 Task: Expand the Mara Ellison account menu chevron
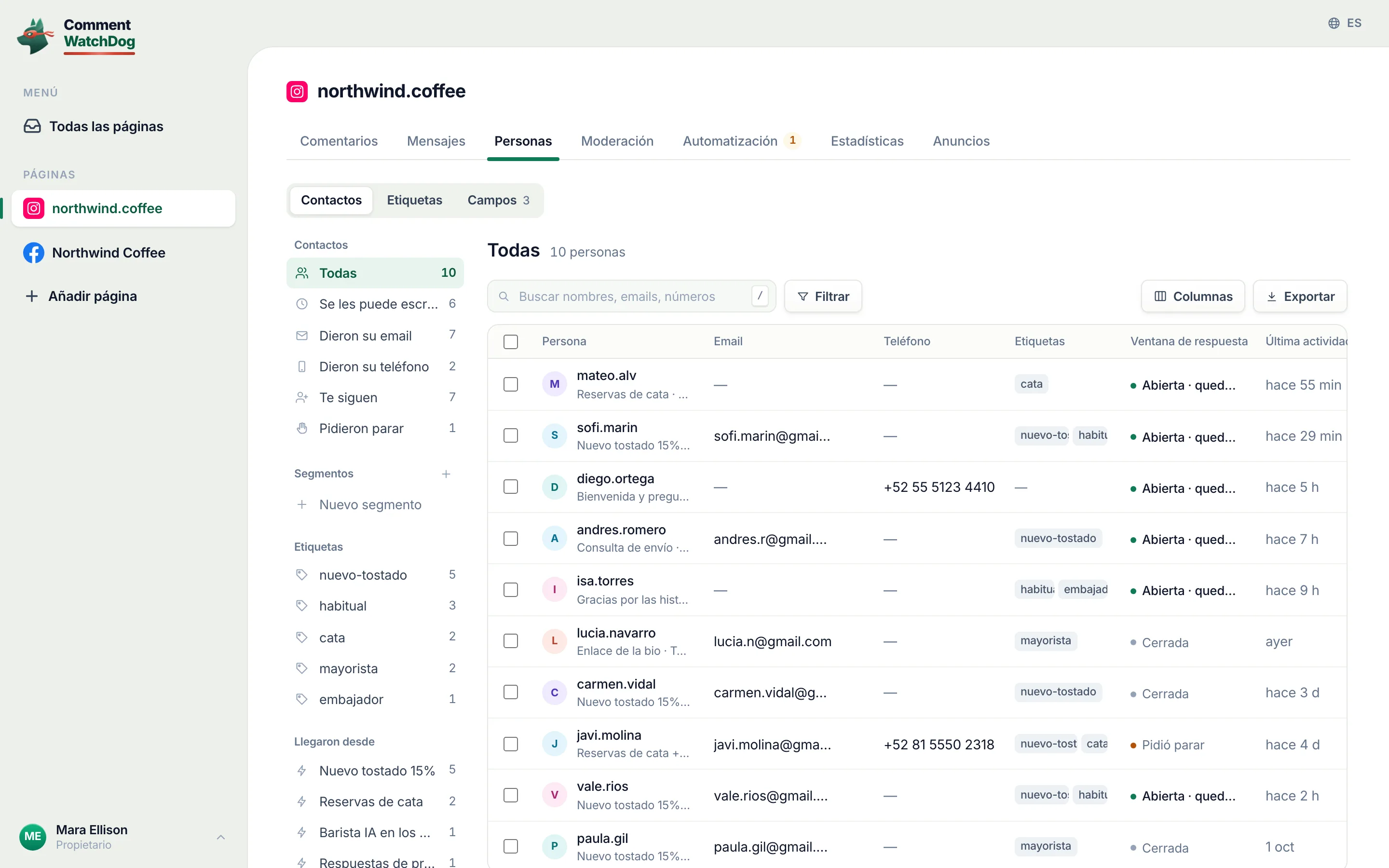pos(221,837)
